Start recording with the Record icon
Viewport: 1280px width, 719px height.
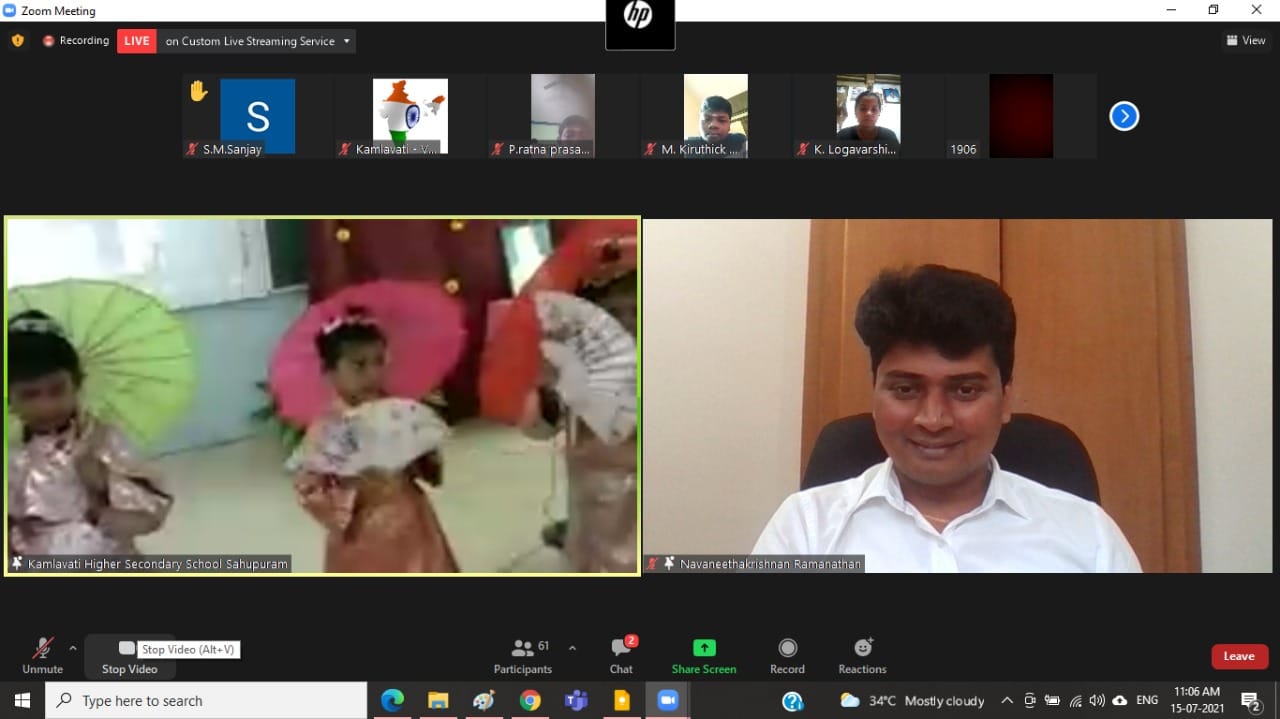pyautogui.click(x=787, y=648)
